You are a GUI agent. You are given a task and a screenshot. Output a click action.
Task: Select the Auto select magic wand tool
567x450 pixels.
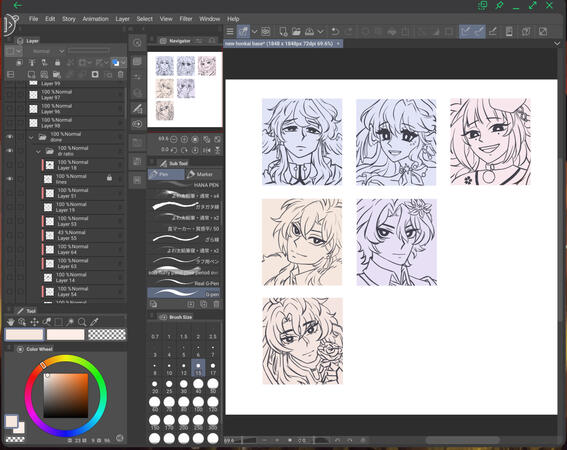click(x=70, y=322)
